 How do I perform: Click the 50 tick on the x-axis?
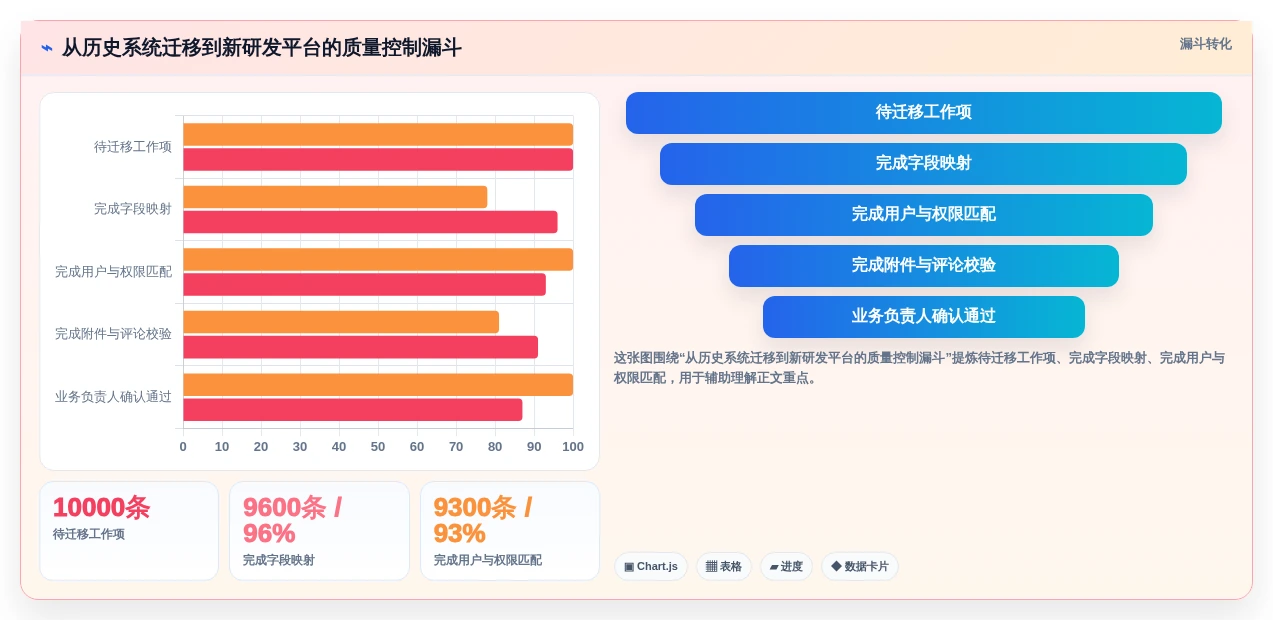click(x=378, y=447)
